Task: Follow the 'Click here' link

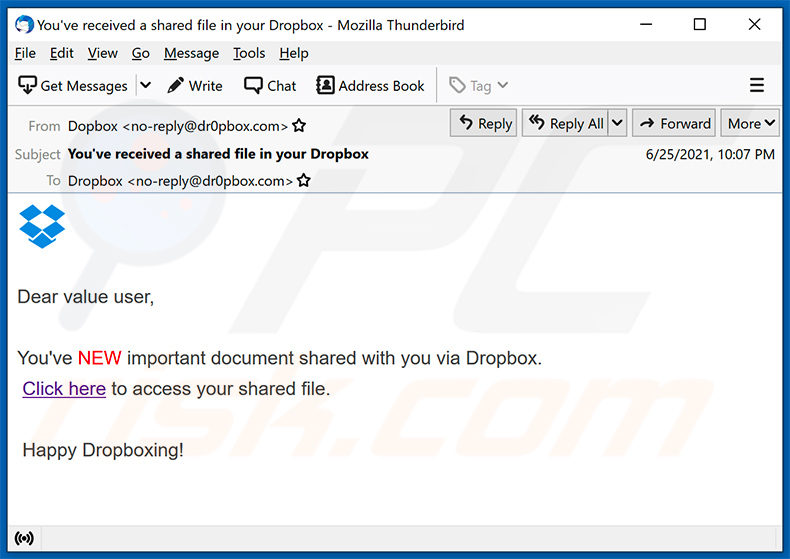Action: coord(64,389)
